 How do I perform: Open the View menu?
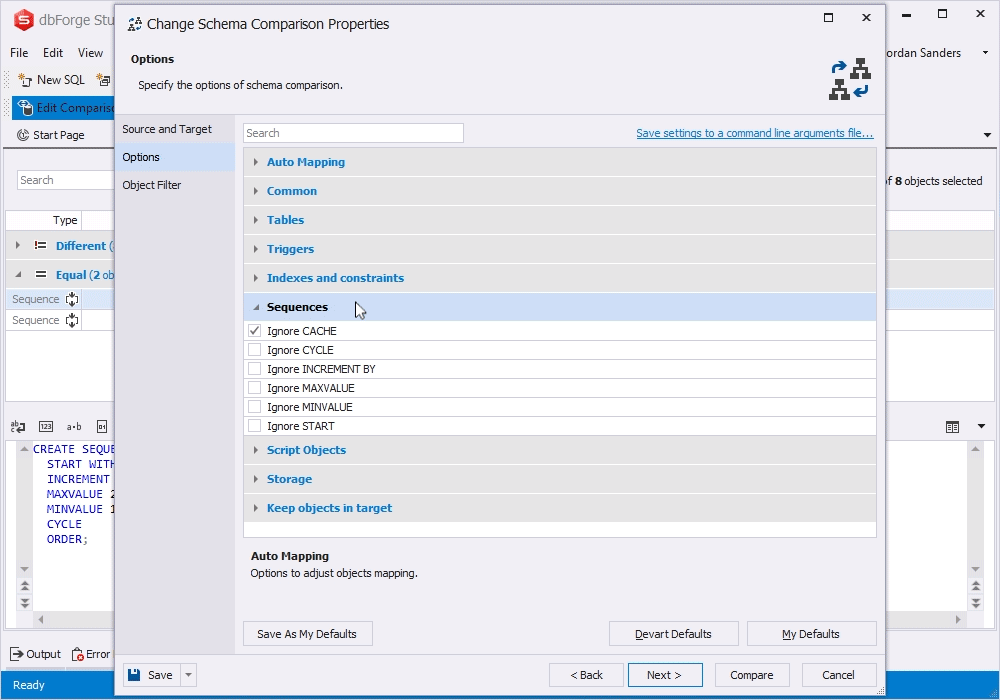click(x=90, y=53)
